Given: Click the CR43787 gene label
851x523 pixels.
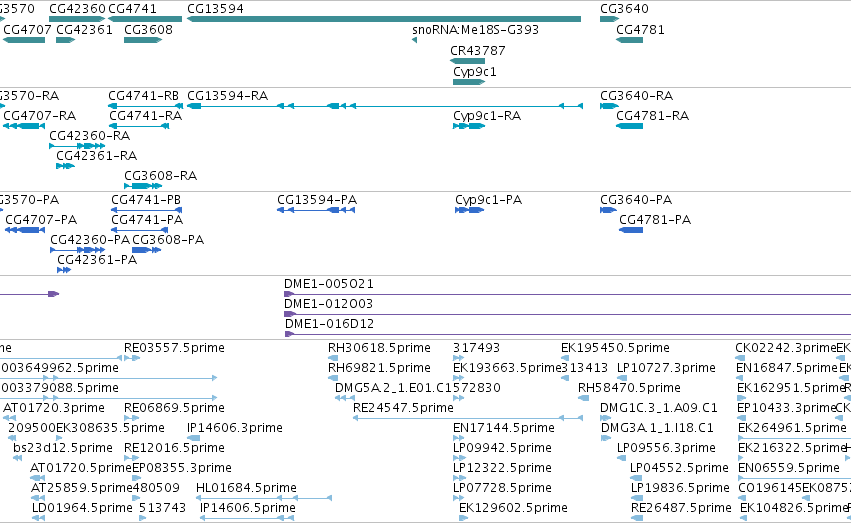Looking at the screenshot, I should click(478, 50).
